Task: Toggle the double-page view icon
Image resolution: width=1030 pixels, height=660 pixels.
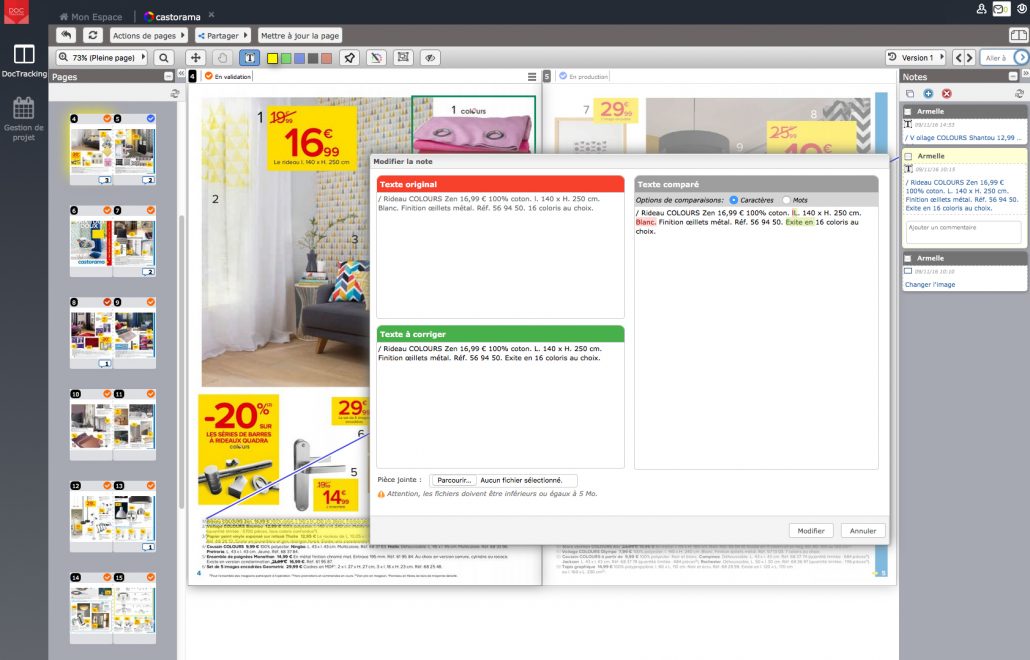Action: [1018, 35]
